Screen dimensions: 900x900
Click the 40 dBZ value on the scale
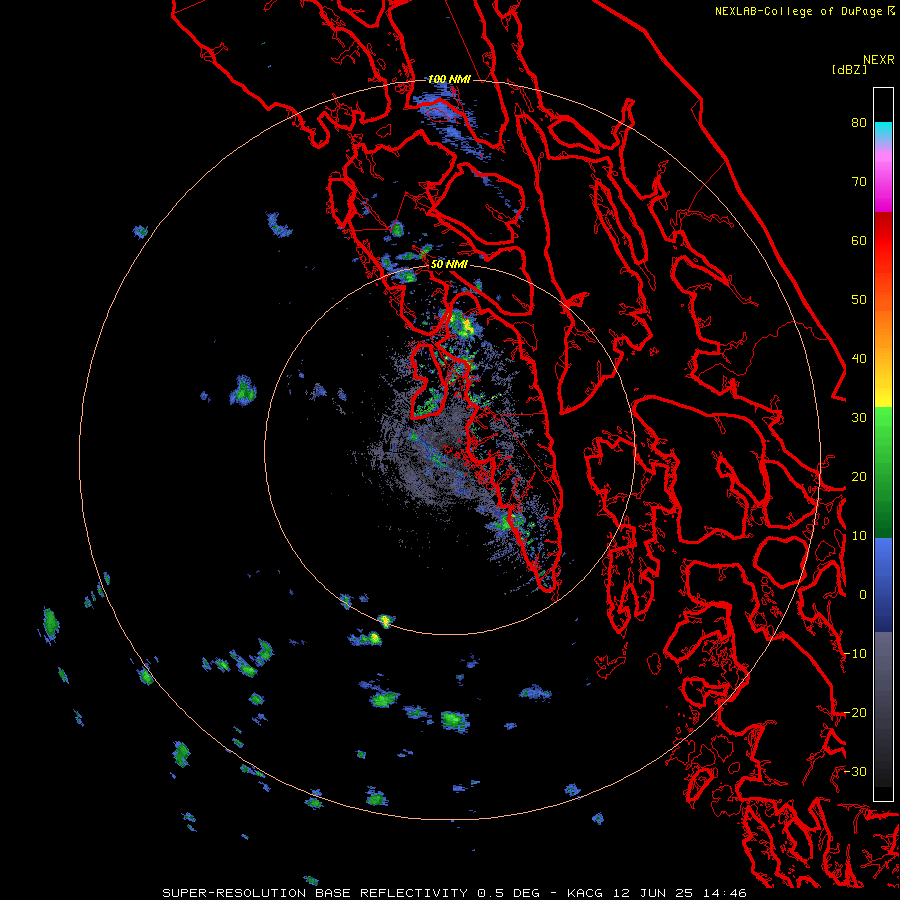pyautogui.click(x=859, y=359)
